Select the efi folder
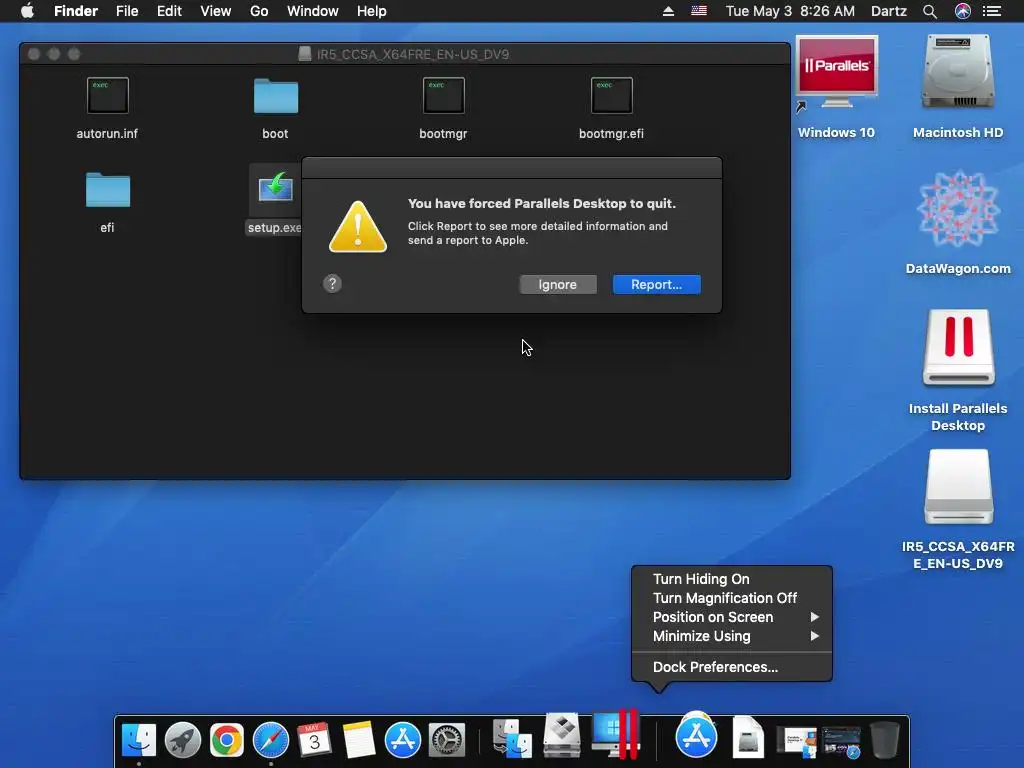The width and height of the screenshot is (1024, 768). tap(108, 189)
